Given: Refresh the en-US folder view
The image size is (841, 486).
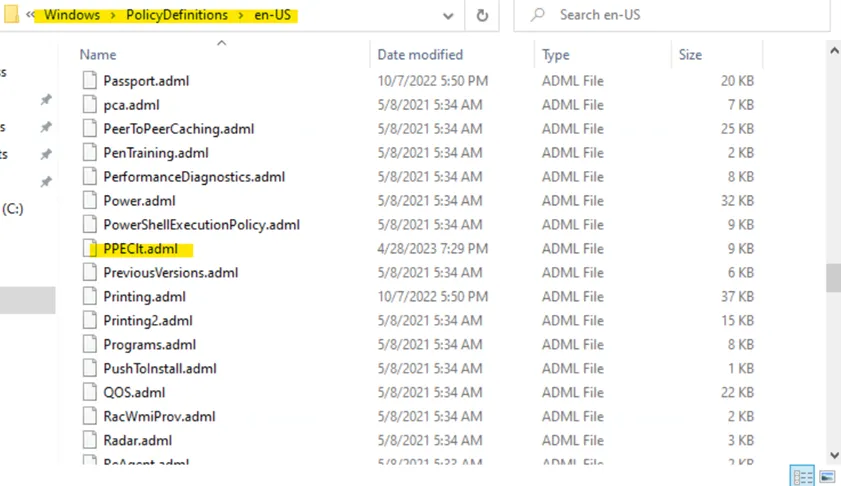Looking at the screenshot, I should (482, 16).
